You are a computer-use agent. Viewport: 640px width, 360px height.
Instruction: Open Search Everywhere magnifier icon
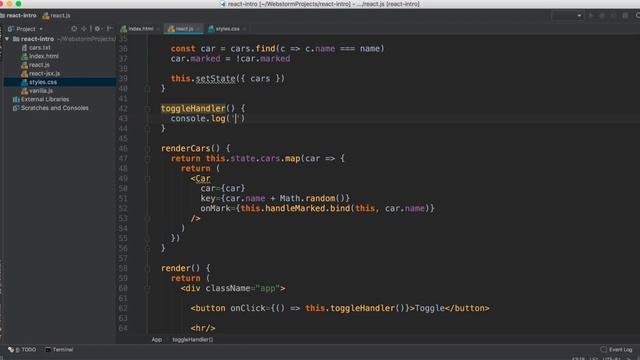pos(638,16)
